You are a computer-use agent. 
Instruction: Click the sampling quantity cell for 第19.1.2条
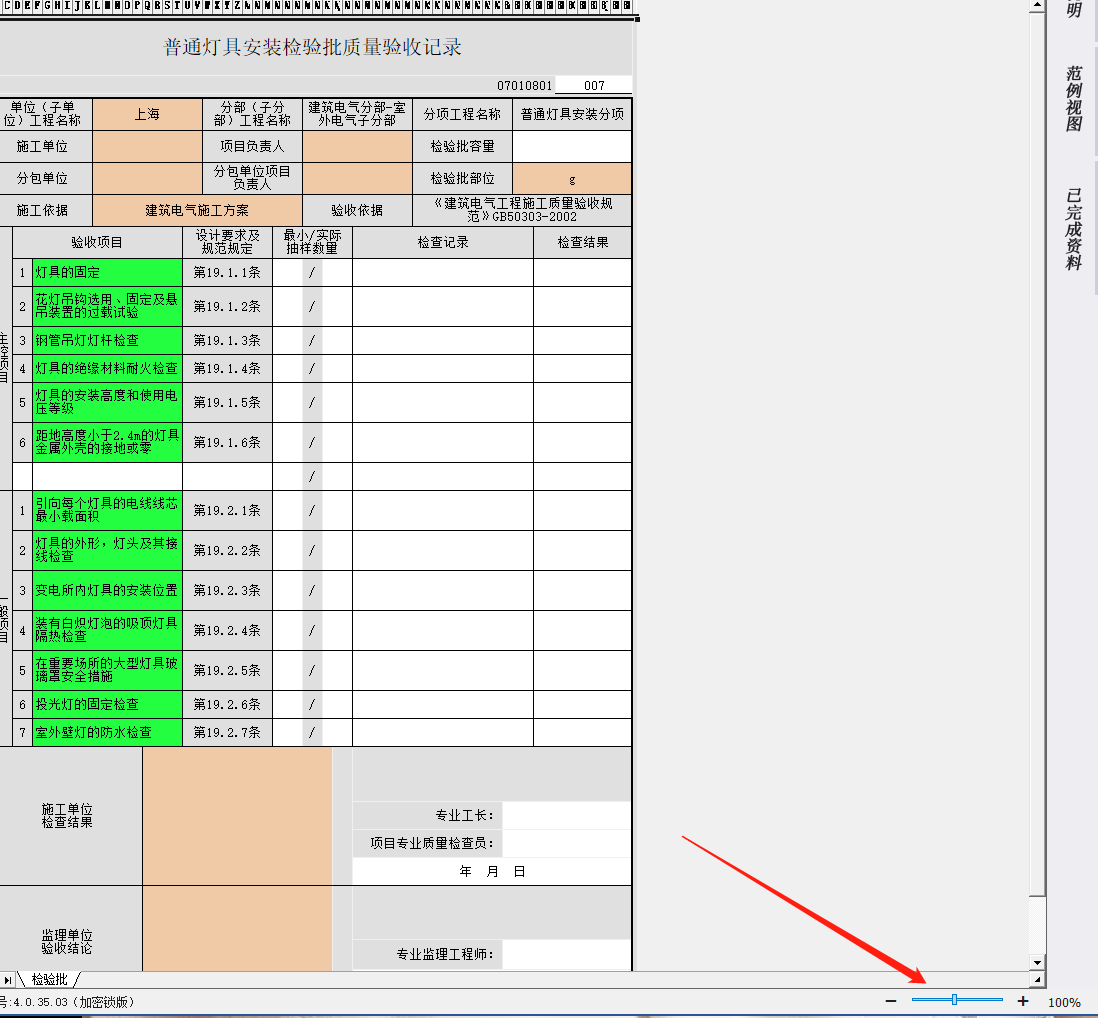tap(312, 306)
